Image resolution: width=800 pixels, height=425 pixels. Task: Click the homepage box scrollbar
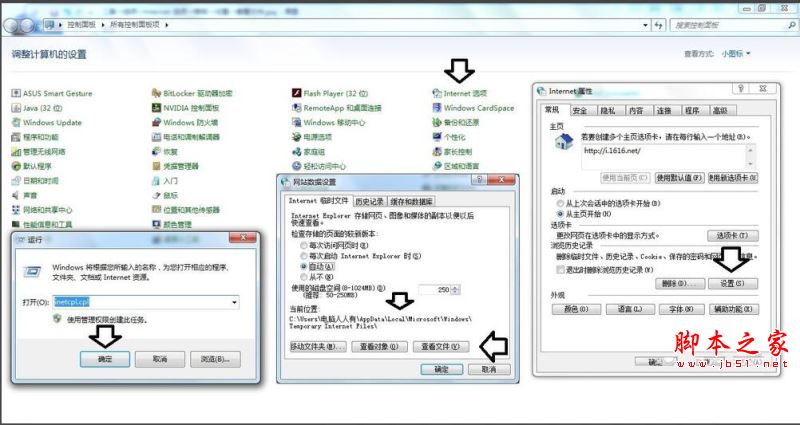tap(751, 156)
